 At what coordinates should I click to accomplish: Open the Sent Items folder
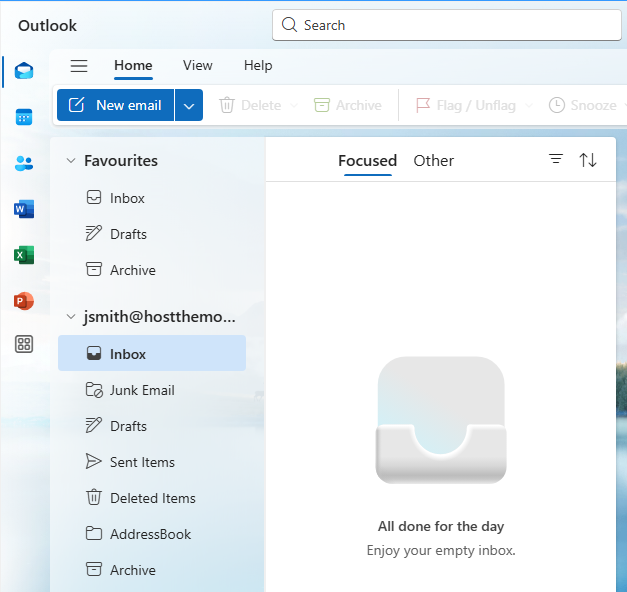pos(152,462)
